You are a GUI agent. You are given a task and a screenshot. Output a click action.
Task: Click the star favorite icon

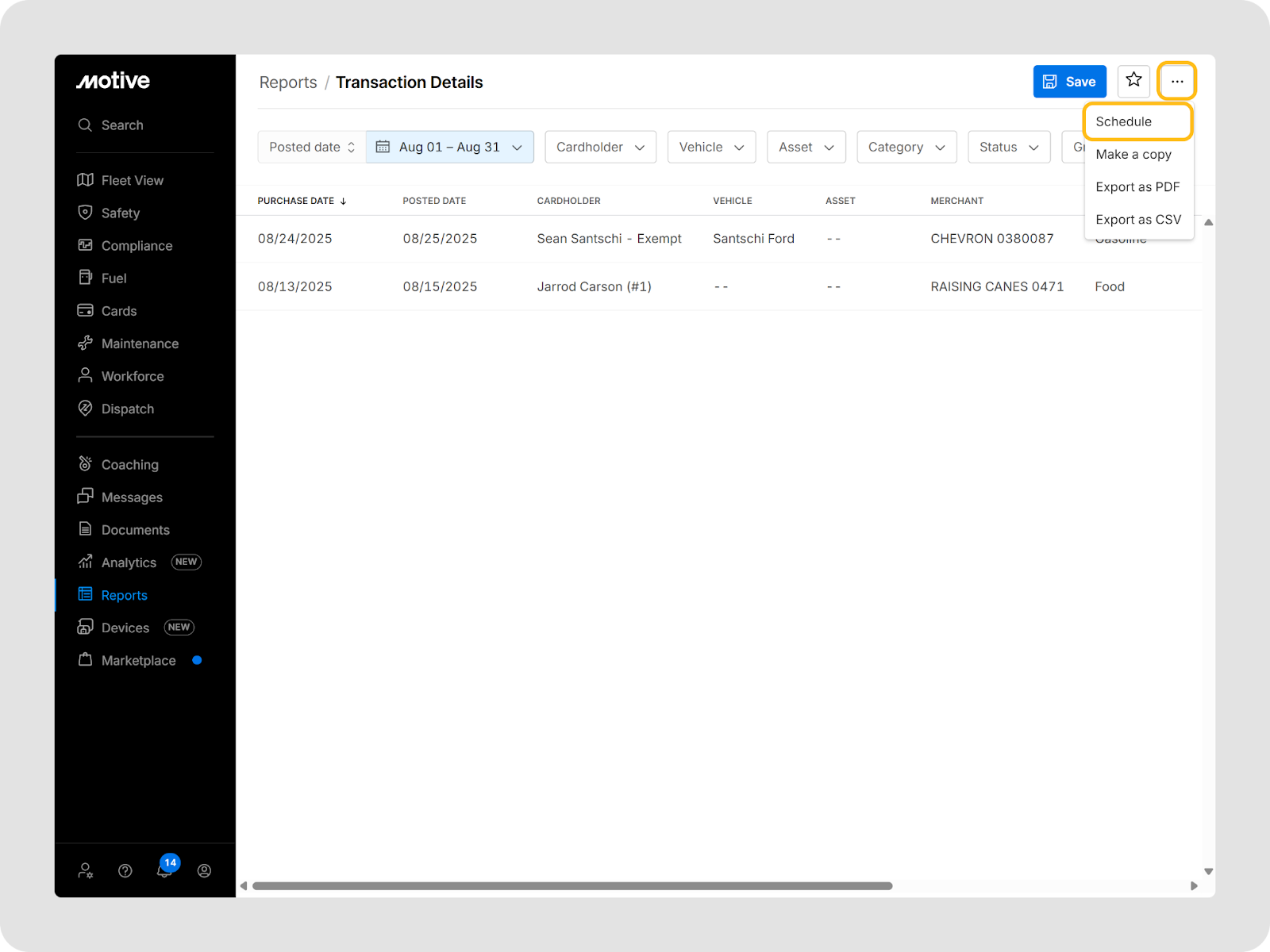pos(1133,81)
